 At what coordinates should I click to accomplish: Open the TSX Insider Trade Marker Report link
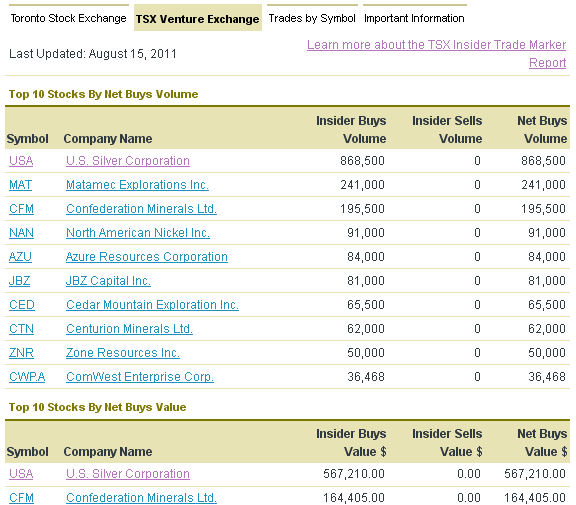click(x=436, y=54)
